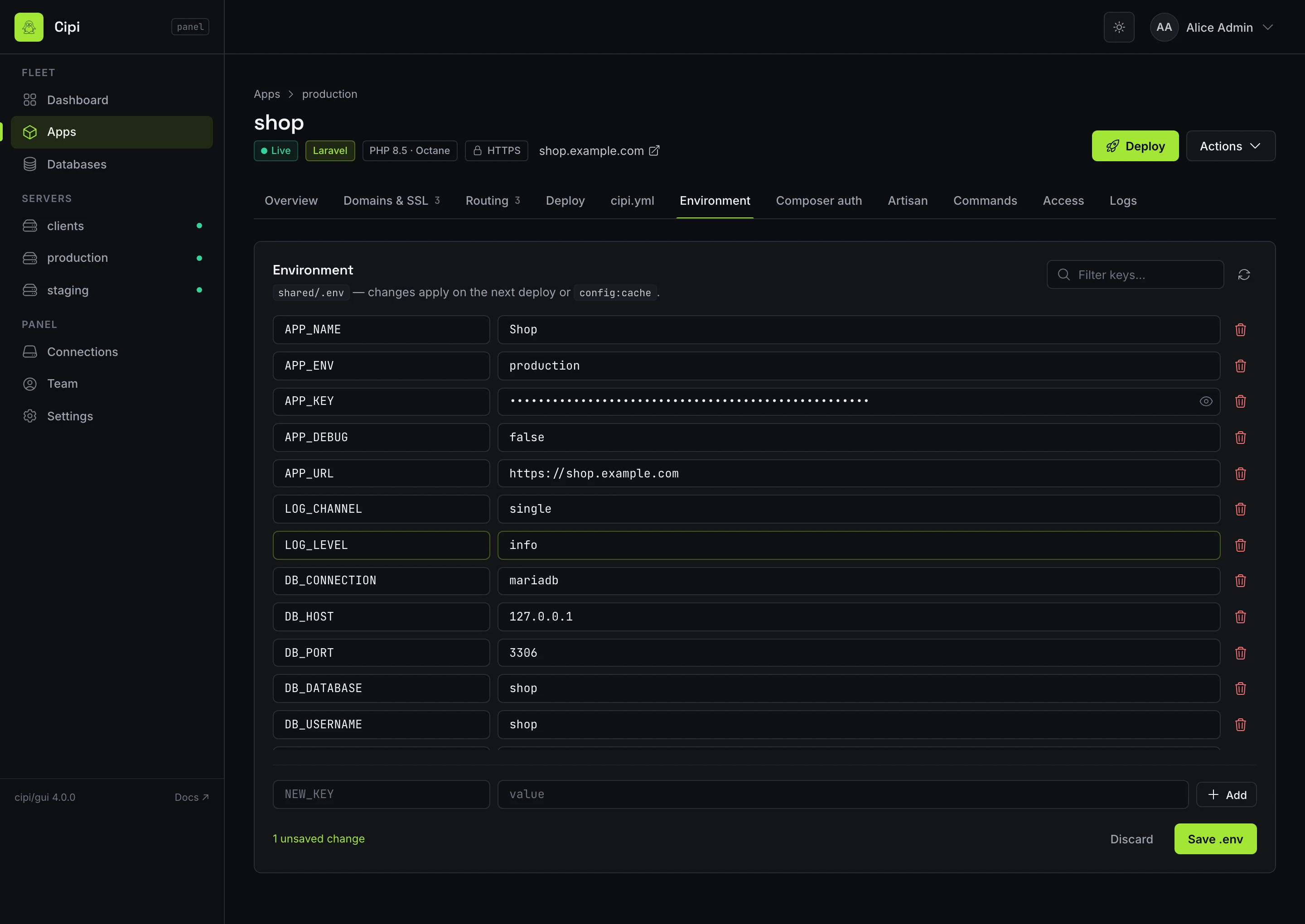Screen dimensions: 1305x924
Task: Open the Connections panel page
Action: pos(111,351)
